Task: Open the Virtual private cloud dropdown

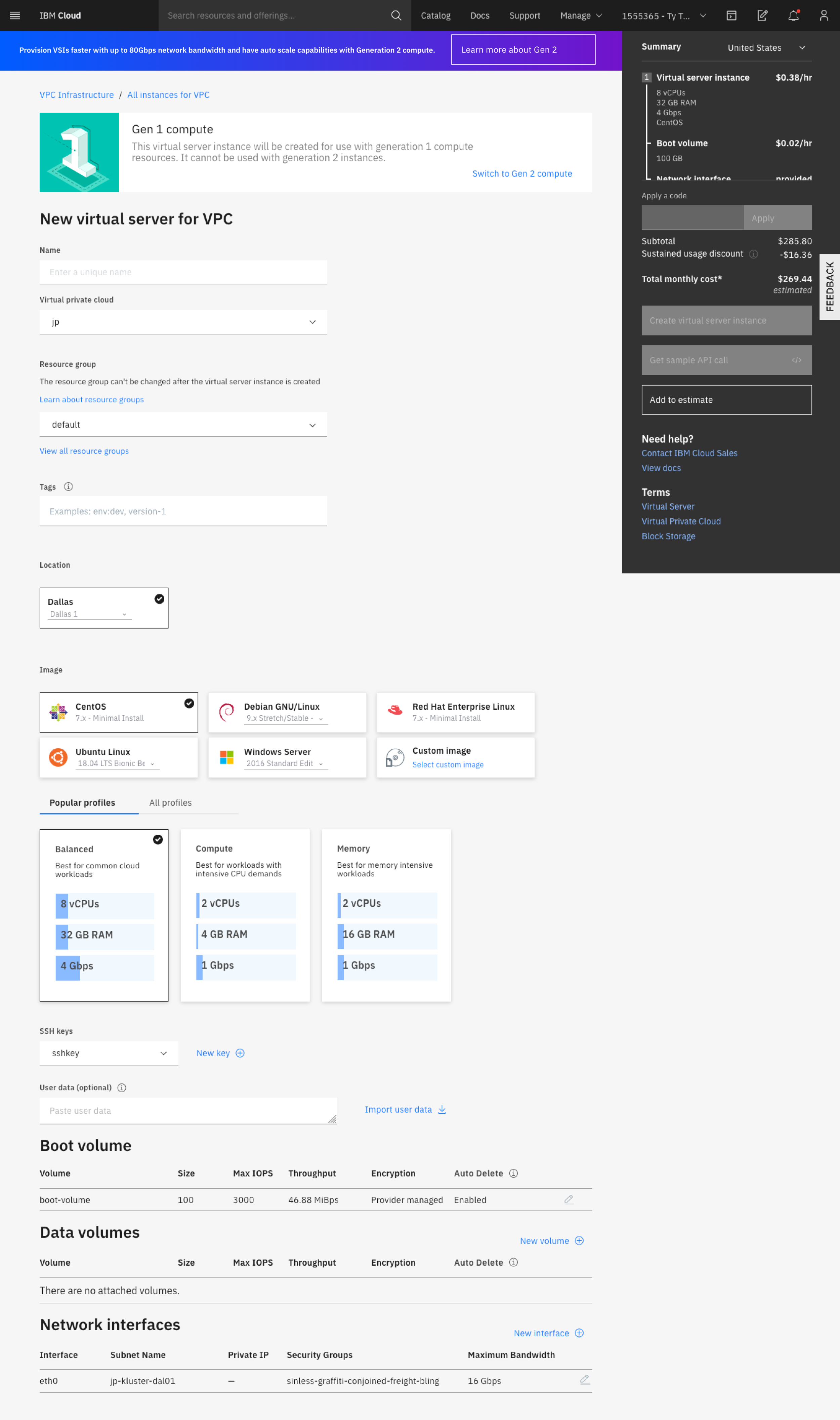Action: click(183, 322)
